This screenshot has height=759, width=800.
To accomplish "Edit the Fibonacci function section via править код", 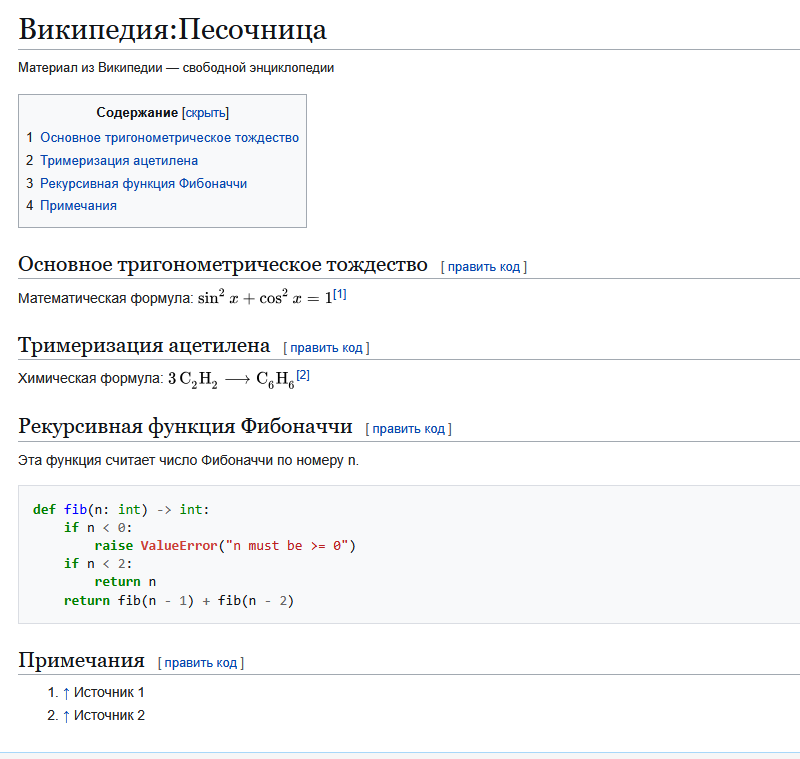I will (410, 427).
